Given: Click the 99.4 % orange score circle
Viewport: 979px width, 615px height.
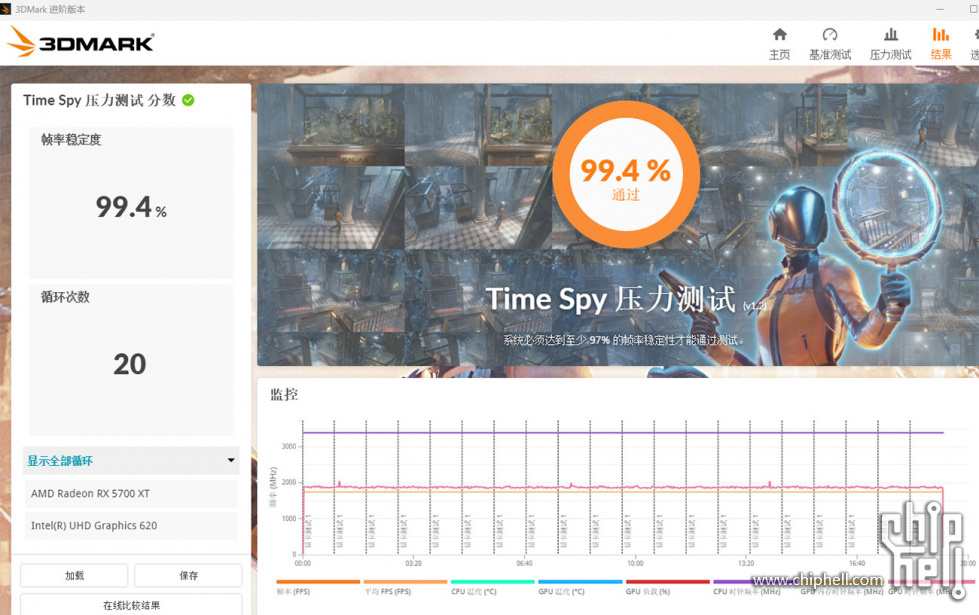Looking at the screenshot, I should (626, 174).
